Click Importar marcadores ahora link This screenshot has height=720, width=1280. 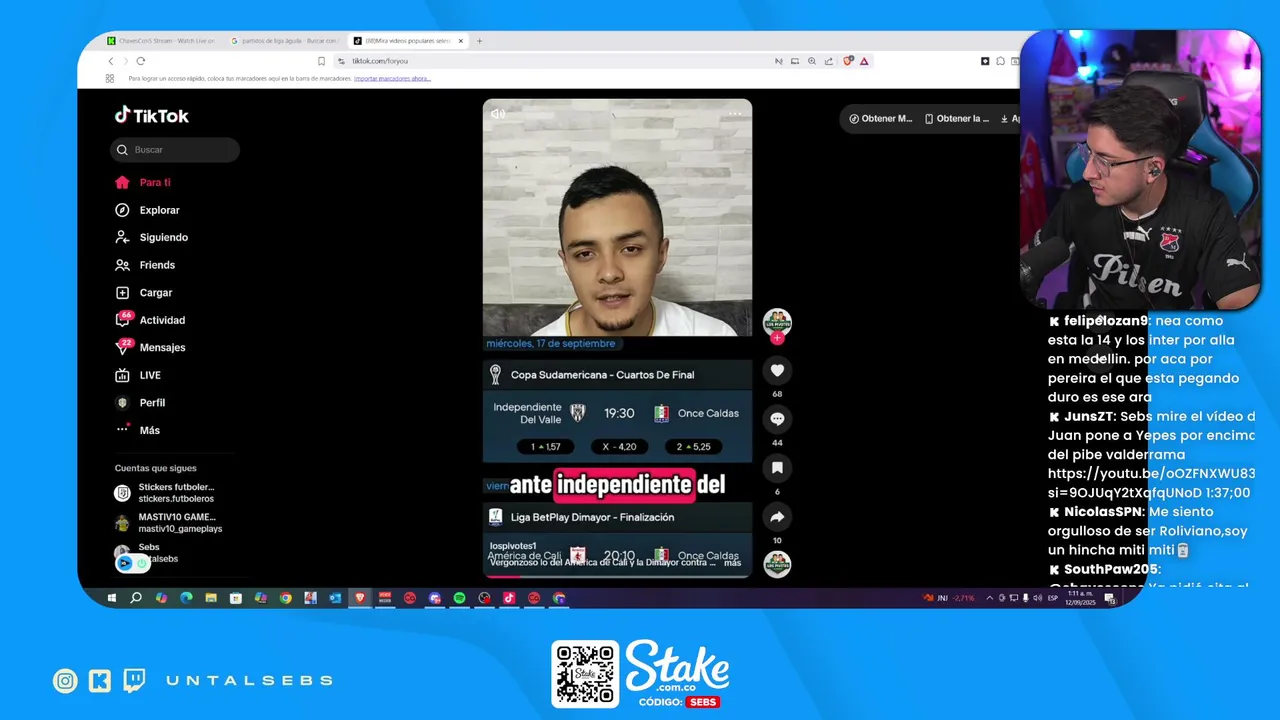point(392,78)
